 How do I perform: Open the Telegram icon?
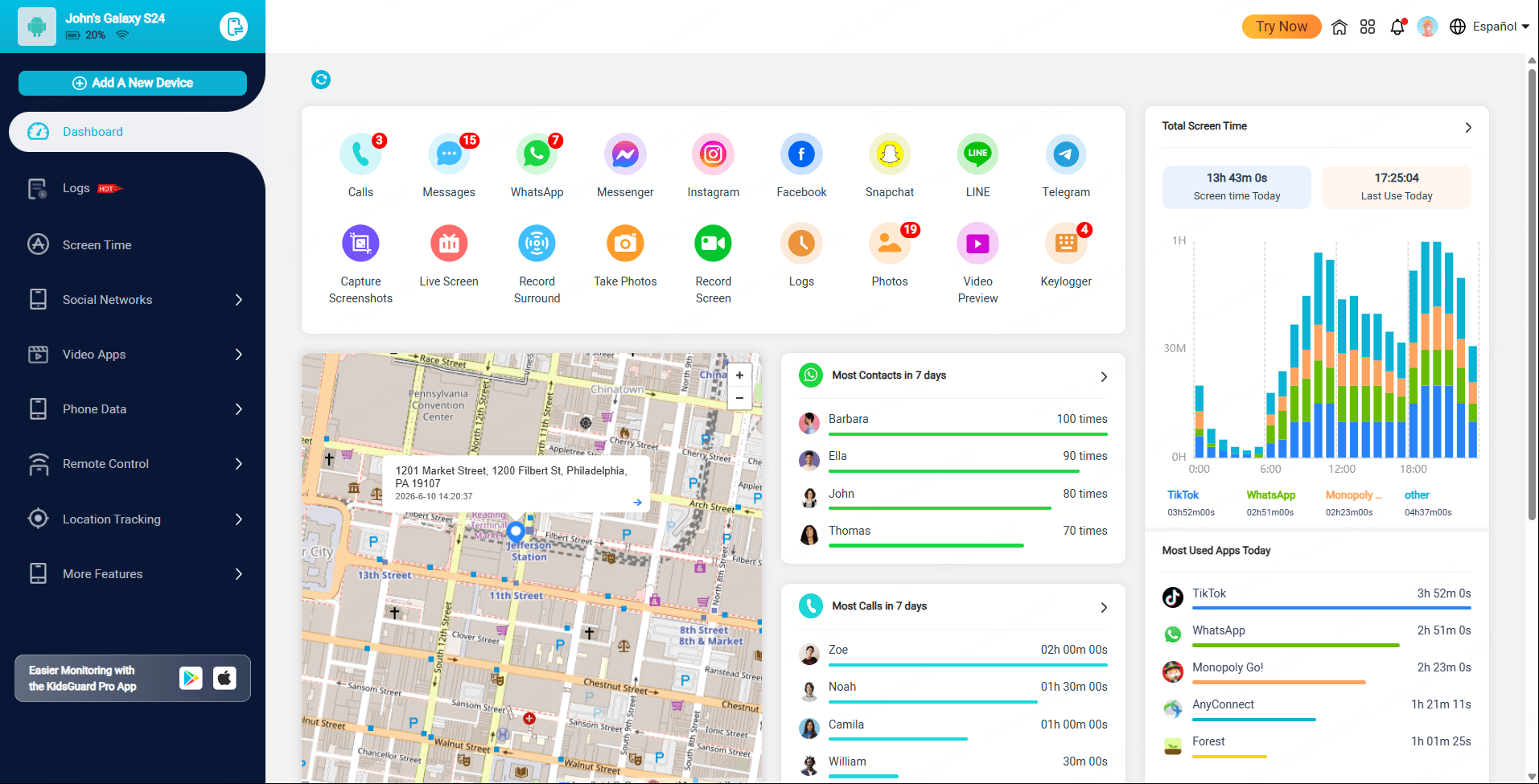coord(1066,154)
